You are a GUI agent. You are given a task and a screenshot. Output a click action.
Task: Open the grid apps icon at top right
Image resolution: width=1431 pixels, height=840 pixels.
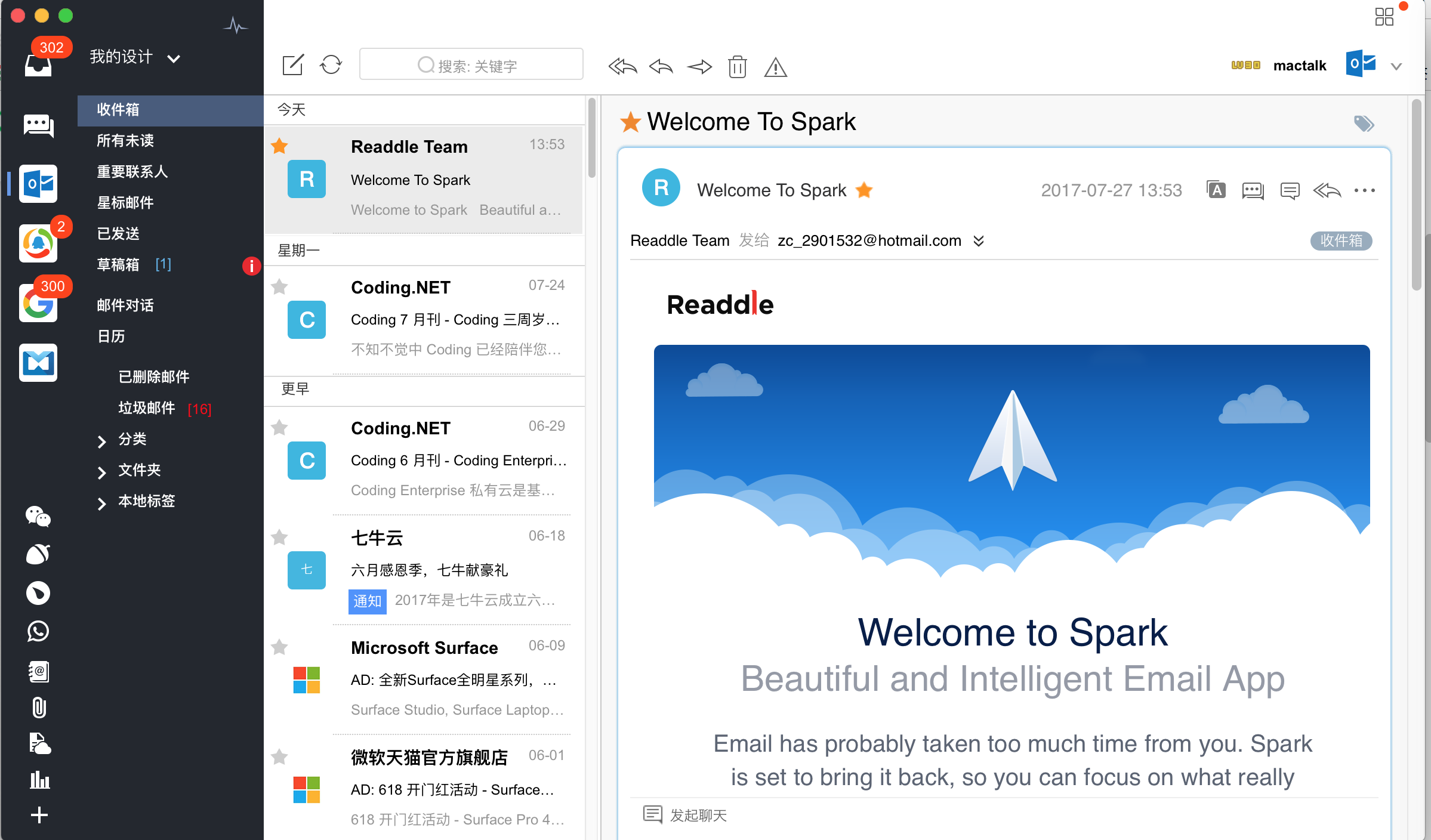coord(1384,16)
